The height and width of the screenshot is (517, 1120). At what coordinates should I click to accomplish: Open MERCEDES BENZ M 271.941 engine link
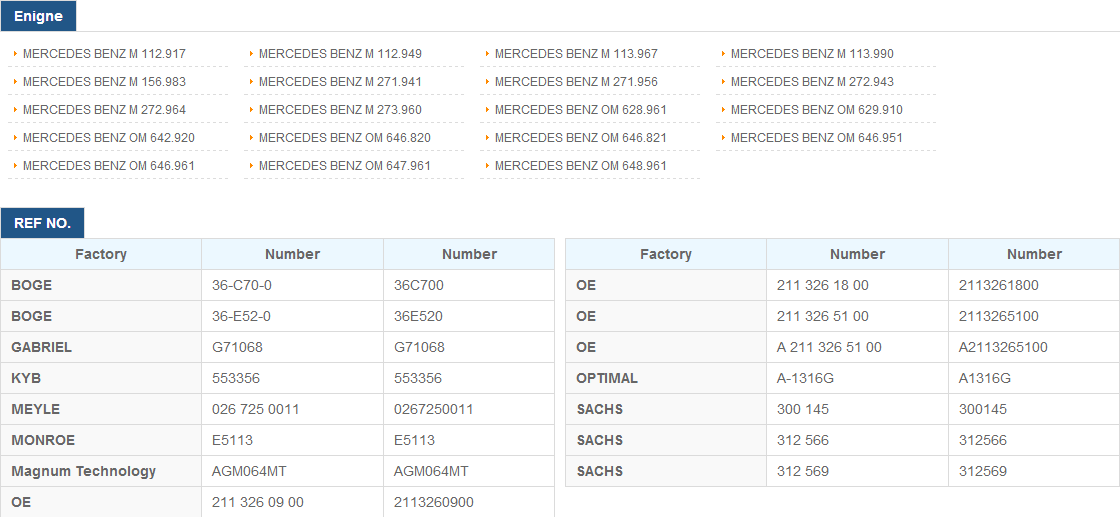340,81
